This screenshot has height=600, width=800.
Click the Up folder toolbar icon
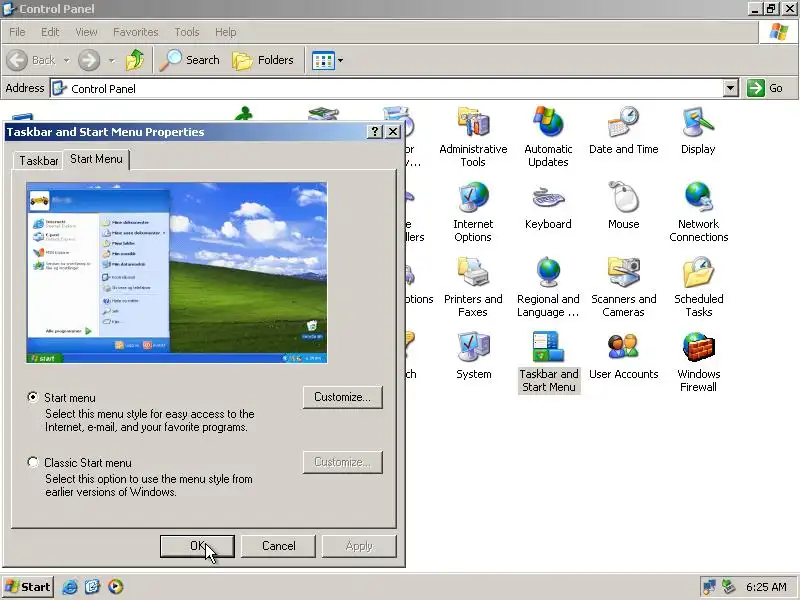135,60
